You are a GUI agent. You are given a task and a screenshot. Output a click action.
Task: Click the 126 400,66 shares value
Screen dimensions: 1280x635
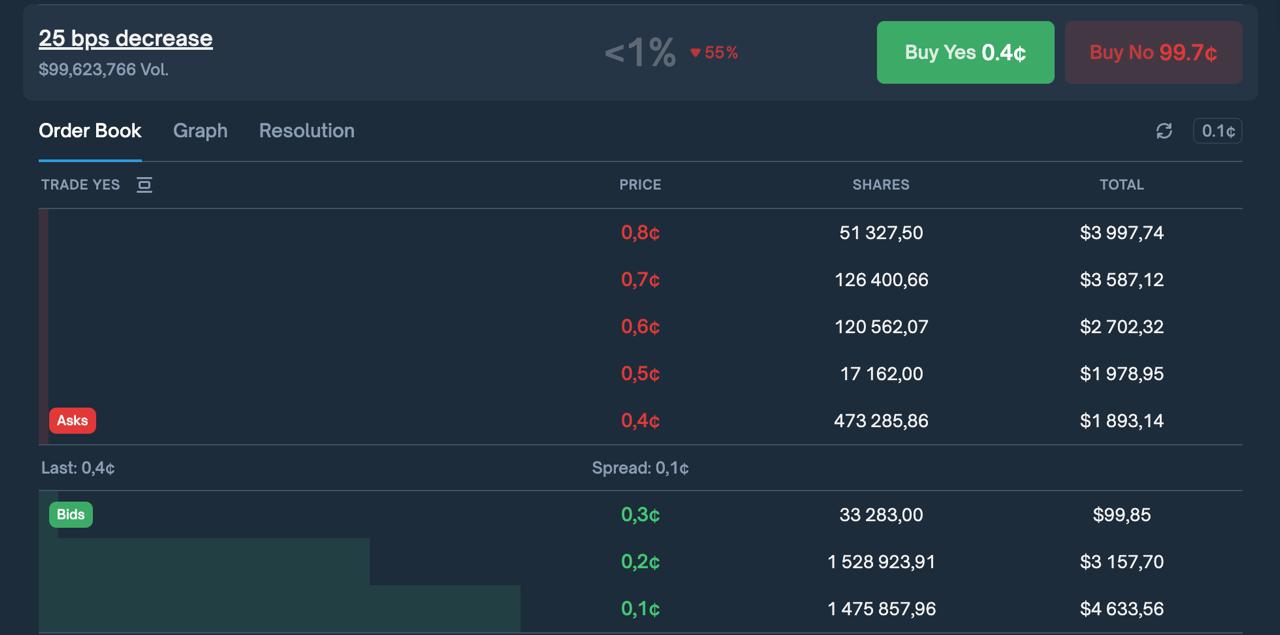pyautogui.click(x=881, y=280)
